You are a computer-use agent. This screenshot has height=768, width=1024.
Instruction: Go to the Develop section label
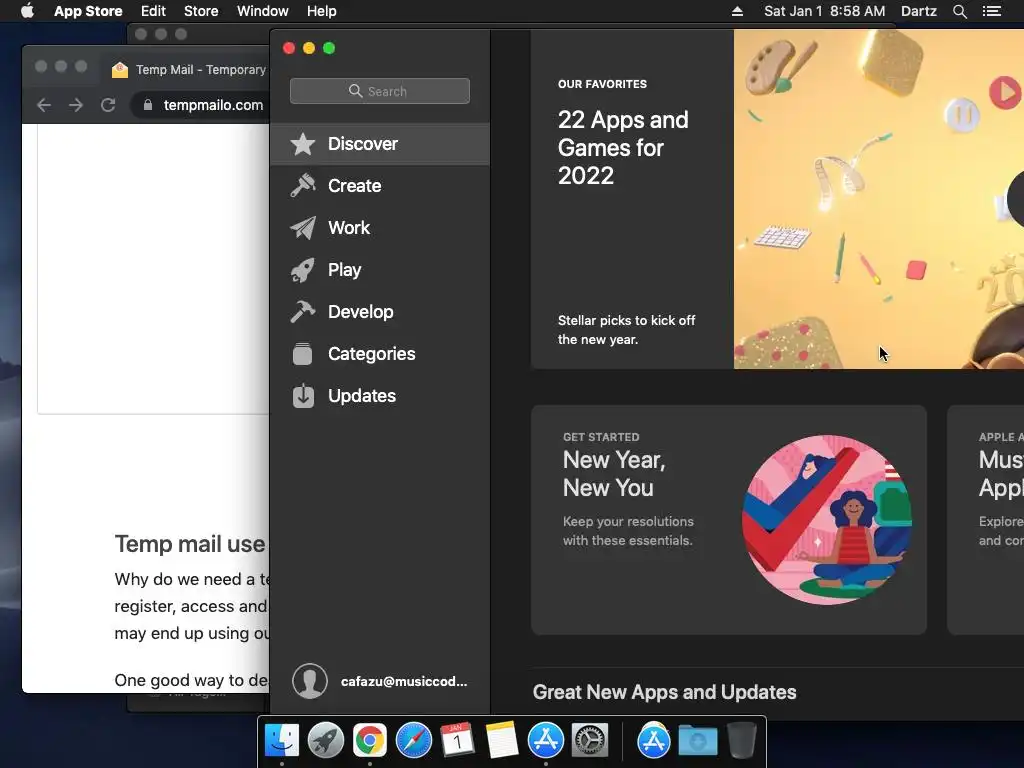[360, 312]
